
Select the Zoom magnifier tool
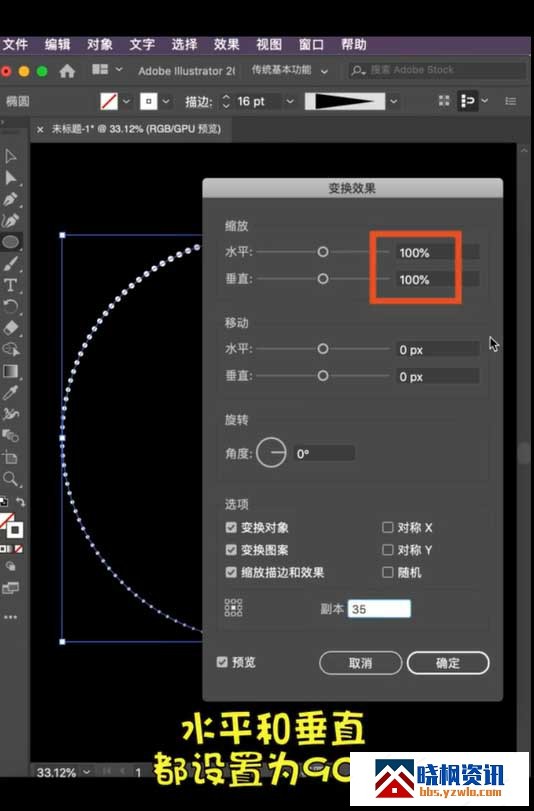(10, 479)
